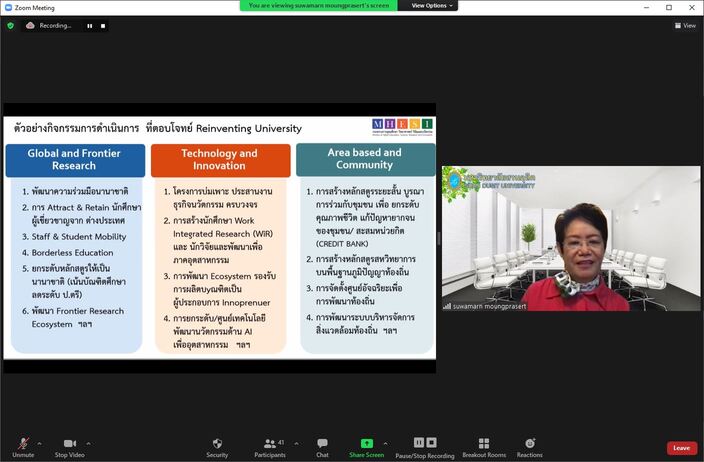
Task: Click the 'You are viewing' screen share banner
Action: (x=319, y=6)
